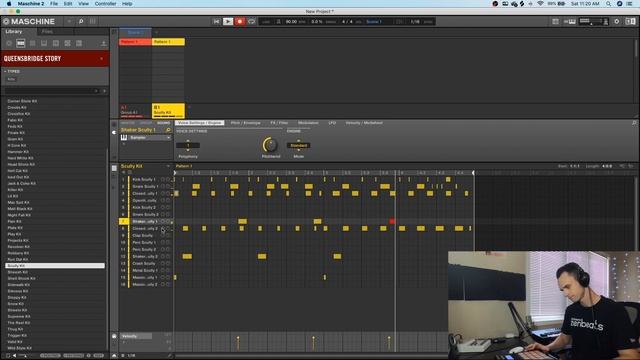Select the yellow Pattern 1 clip
The width and height of the screenshot is (640, 360).
coord(168,42)
